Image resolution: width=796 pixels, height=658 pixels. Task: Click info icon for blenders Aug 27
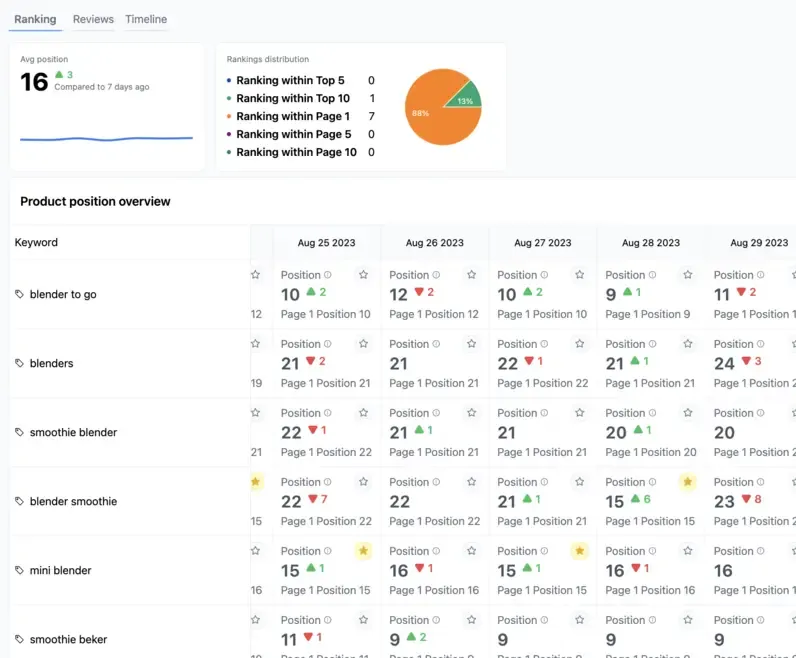(x=544, y=344)
